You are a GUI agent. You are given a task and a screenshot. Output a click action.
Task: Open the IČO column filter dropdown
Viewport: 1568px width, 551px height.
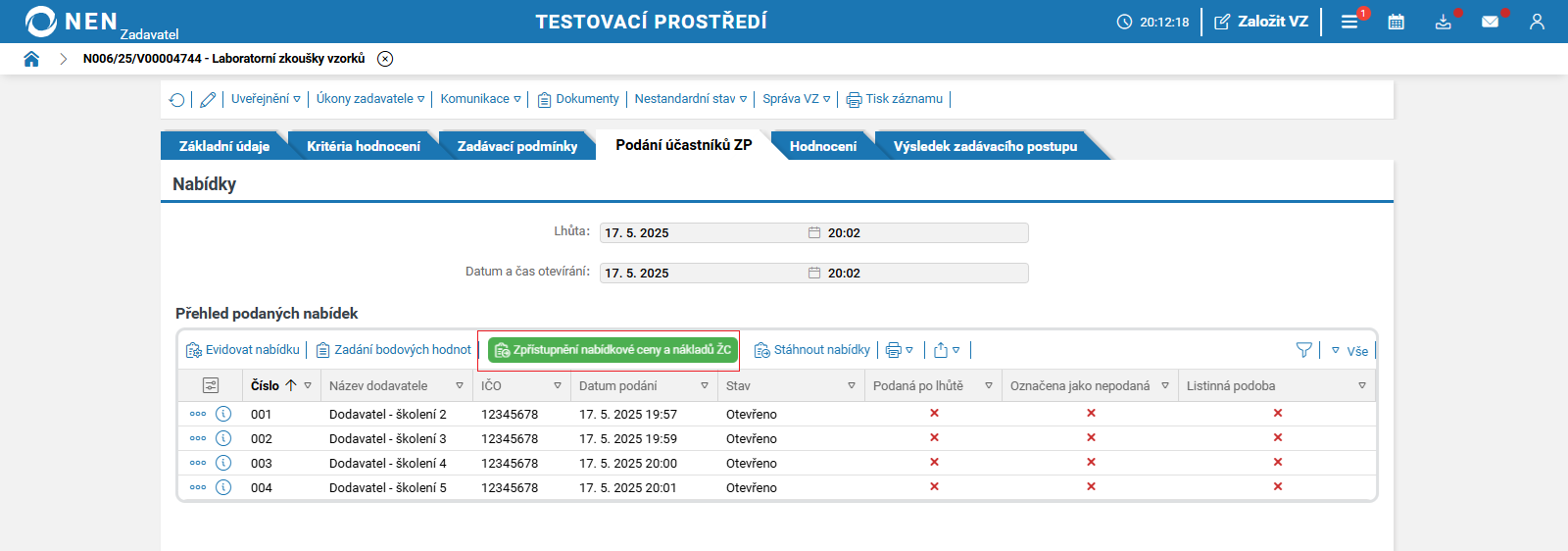[558, 386]
